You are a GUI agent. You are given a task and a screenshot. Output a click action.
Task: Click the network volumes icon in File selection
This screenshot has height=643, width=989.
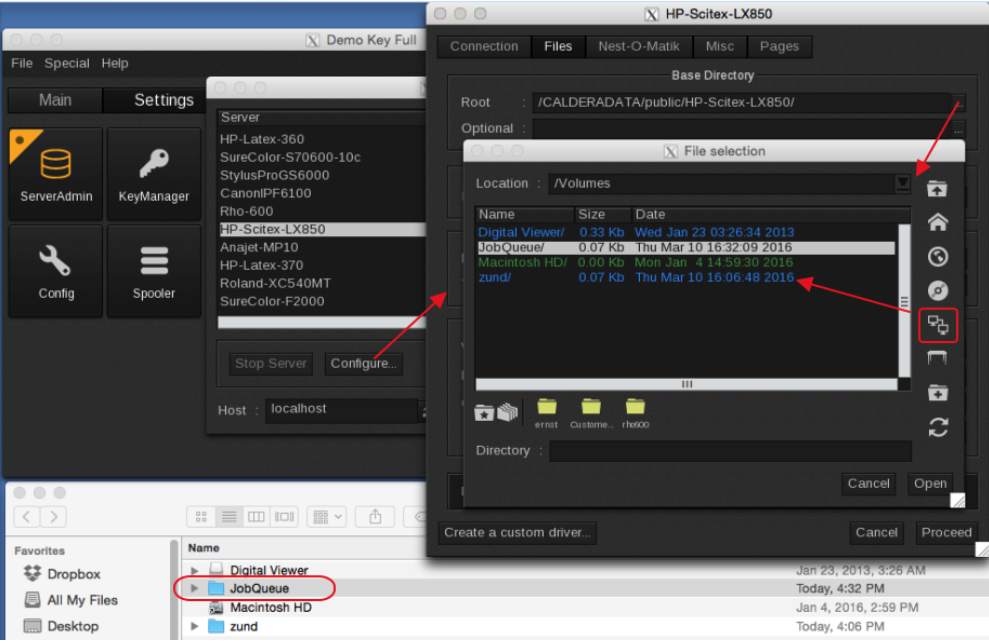point(938,325)
